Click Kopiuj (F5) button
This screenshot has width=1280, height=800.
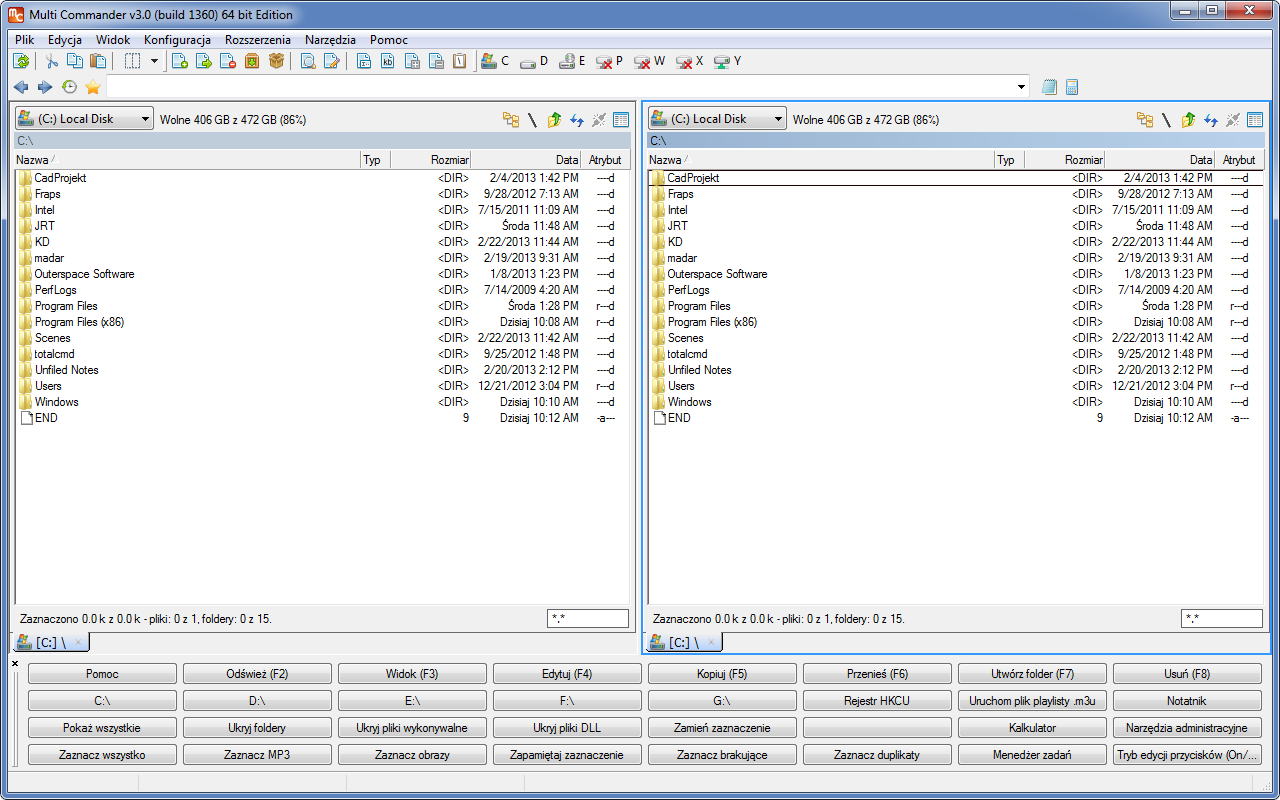(722, 674)
